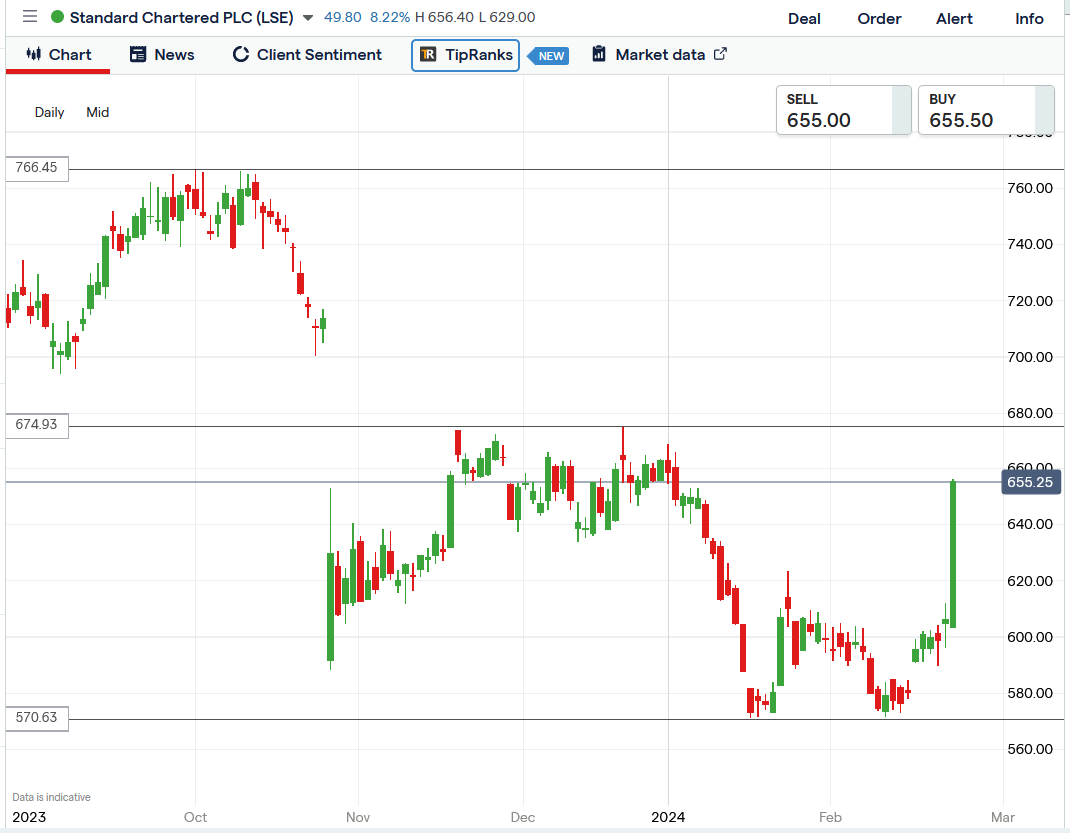Click the BUY 655.50 price button
1070x833 pixels.
tap(986, 110)
